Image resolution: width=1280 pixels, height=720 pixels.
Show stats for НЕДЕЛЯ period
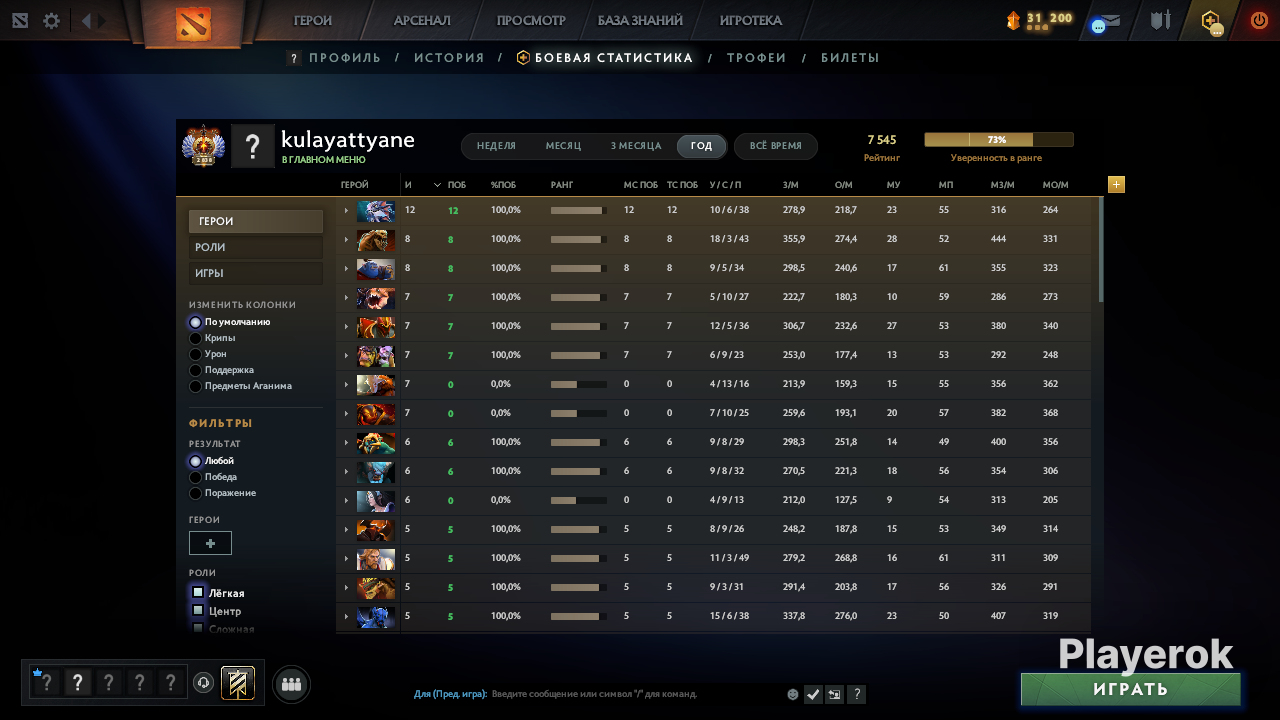496,146
